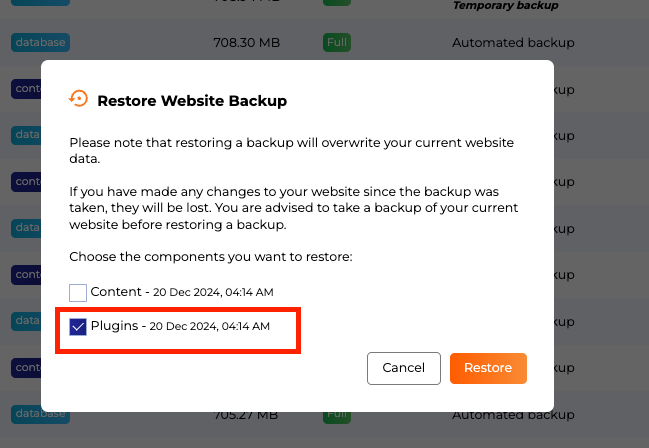Click the database badge beside 708.30 MB

(x=41, y=43)
